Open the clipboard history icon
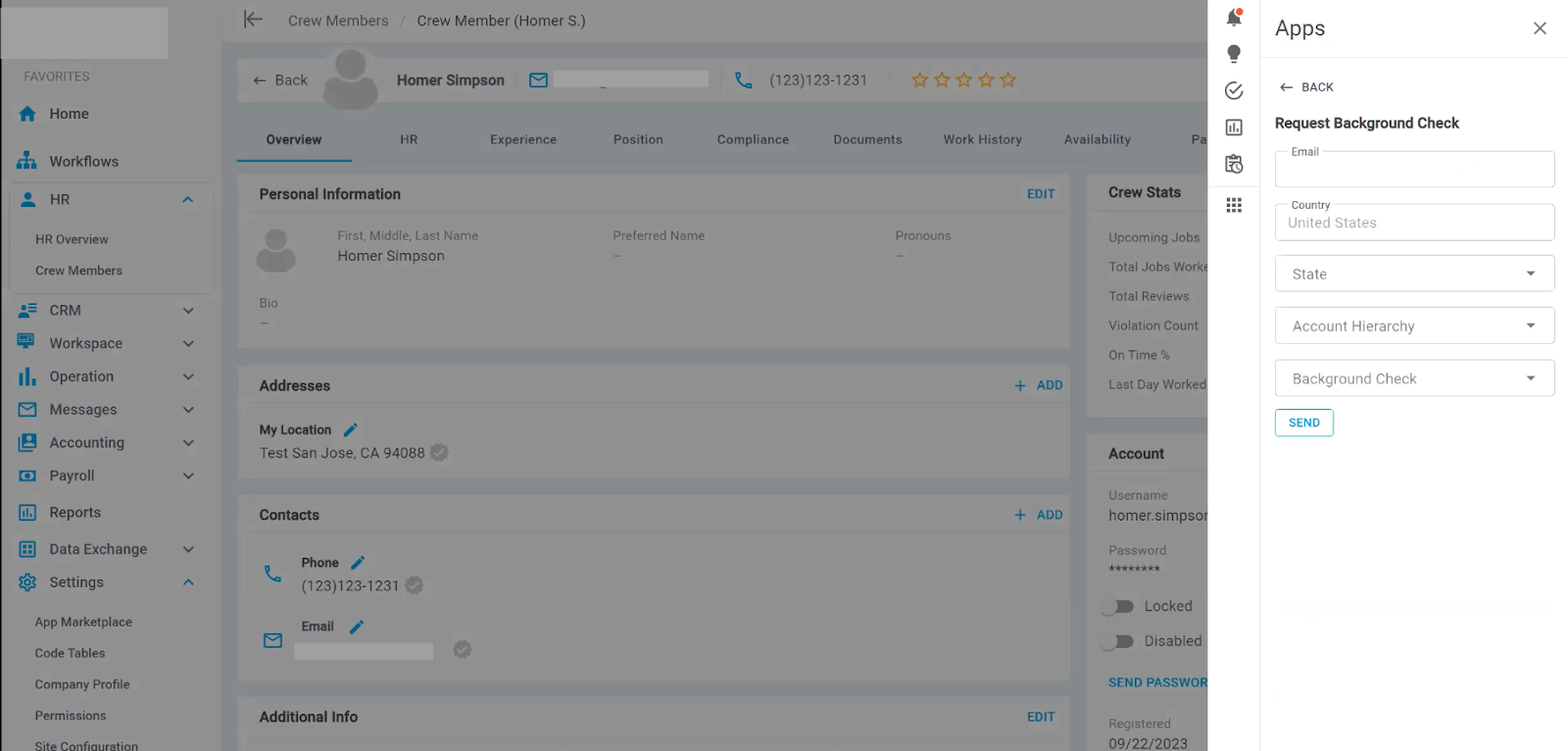This screenshot has width=1568, height=751. point(1234,164)
